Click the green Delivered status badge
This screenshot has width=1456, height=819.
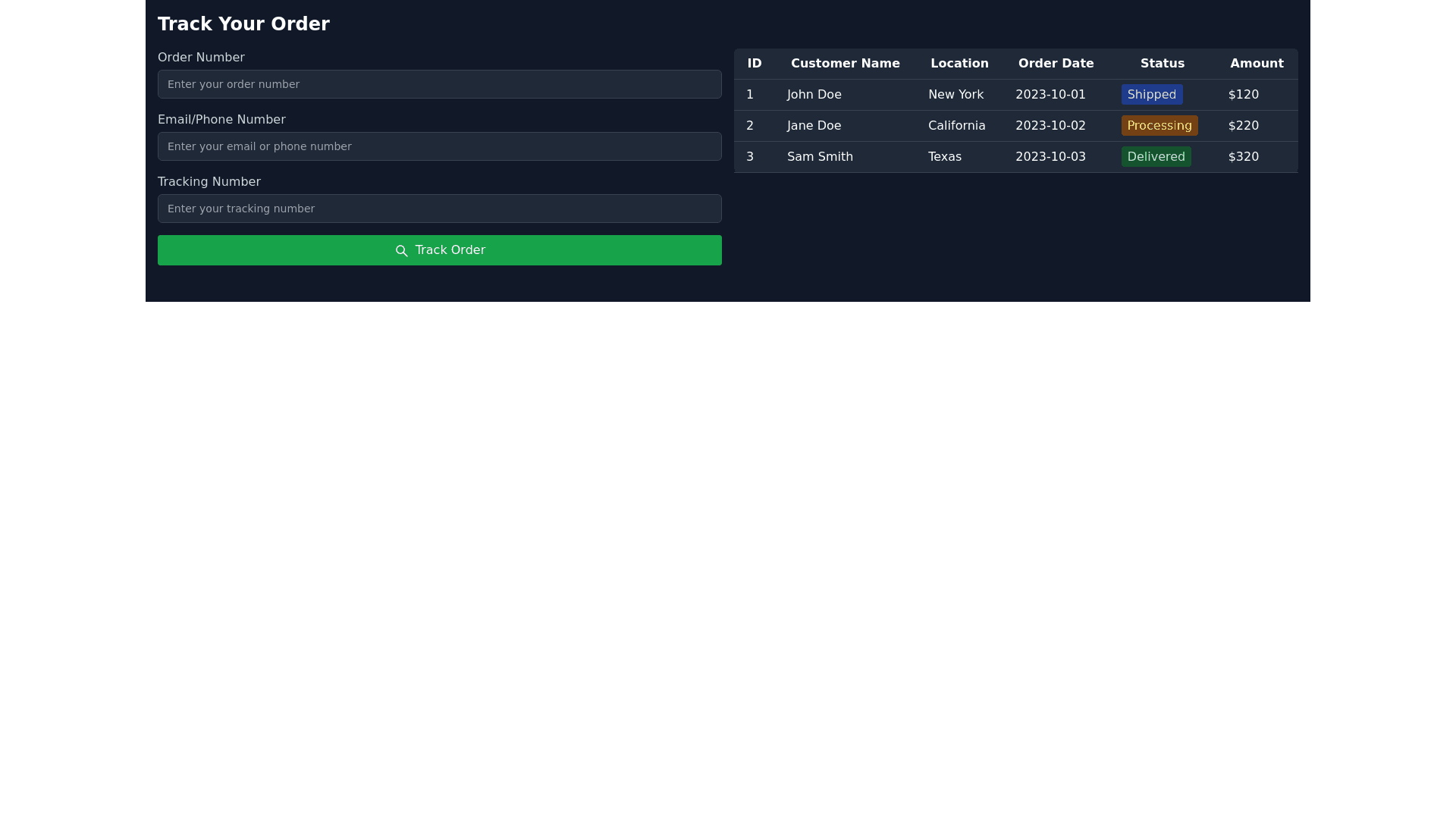[x=1156, y=157]
